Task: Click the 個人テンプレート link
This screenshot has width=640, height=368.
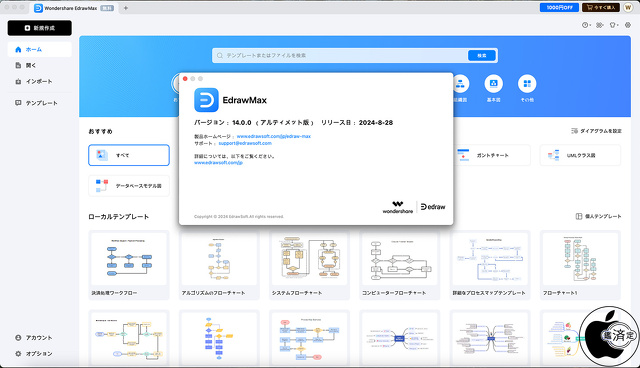Action: click(598, 216)
